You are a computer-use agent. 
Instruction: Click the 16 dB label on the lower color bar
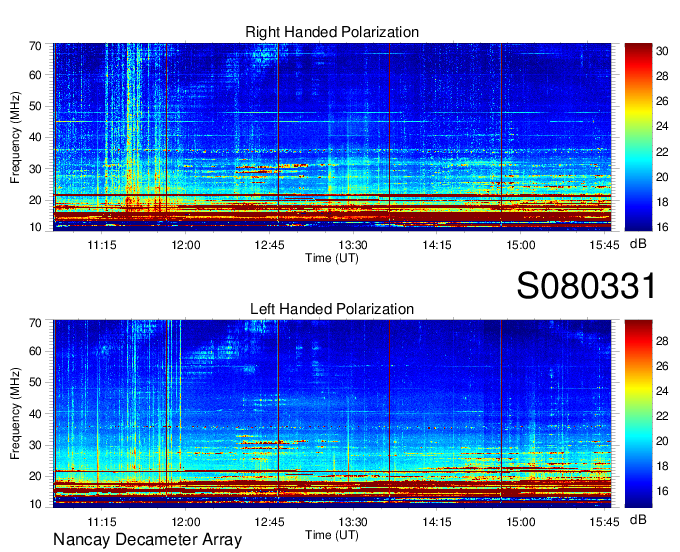662,491
